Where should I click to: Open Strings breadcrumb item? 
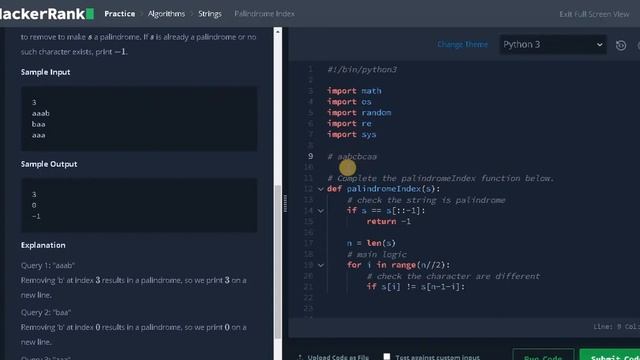(210, 14)
